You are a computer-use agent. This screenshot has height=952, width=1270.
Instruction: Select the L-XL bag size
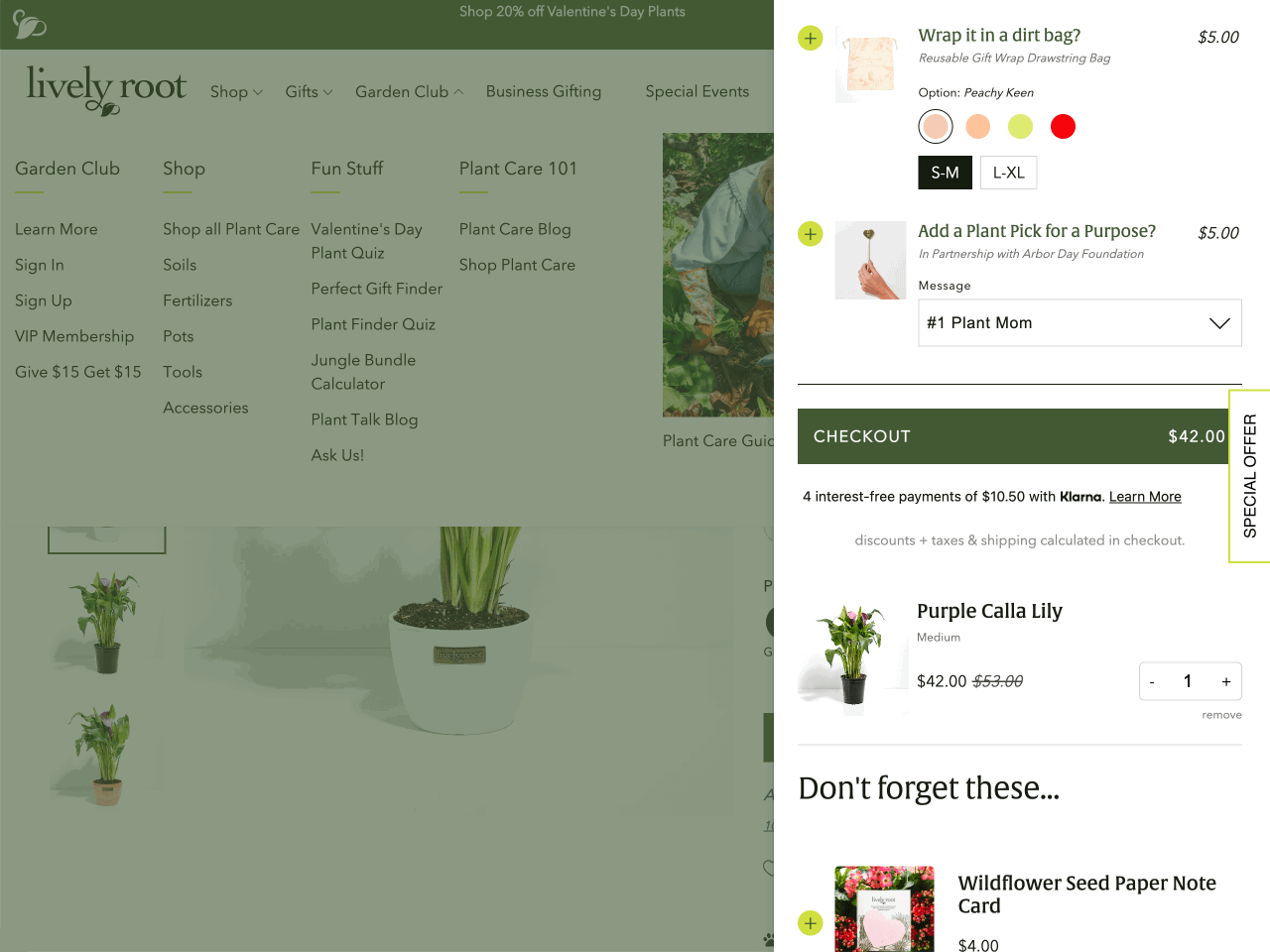[x=1009, y=173]
